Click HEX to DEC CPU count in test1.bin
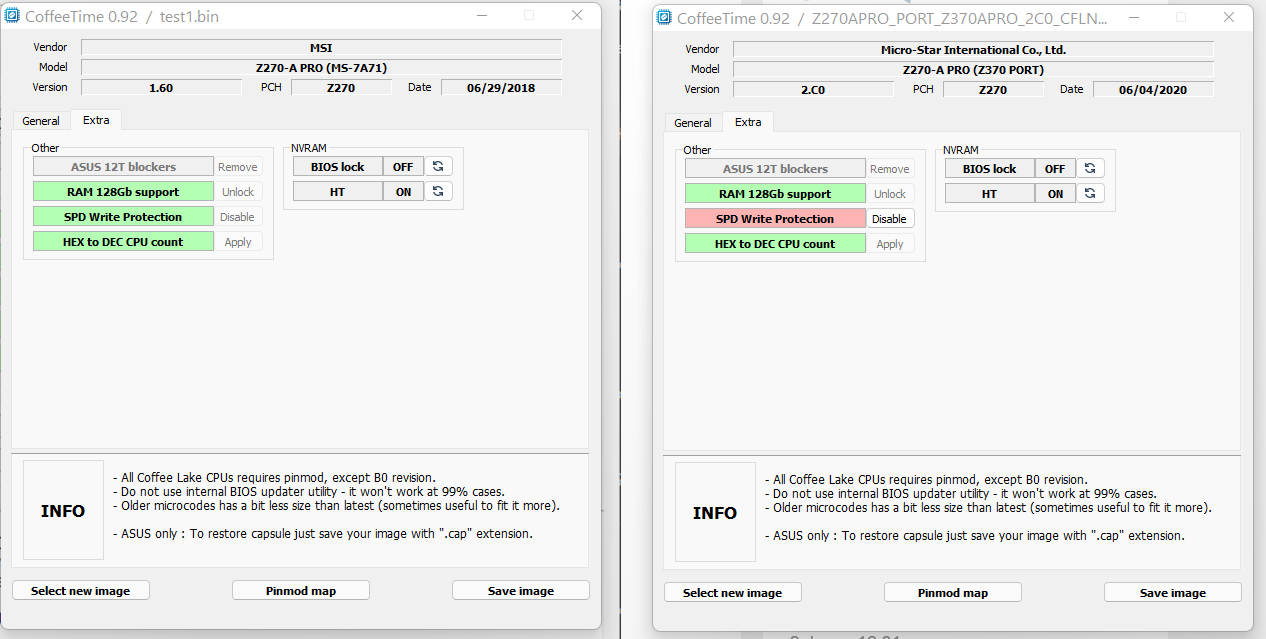1266x639 pixels. pos(123,242)
